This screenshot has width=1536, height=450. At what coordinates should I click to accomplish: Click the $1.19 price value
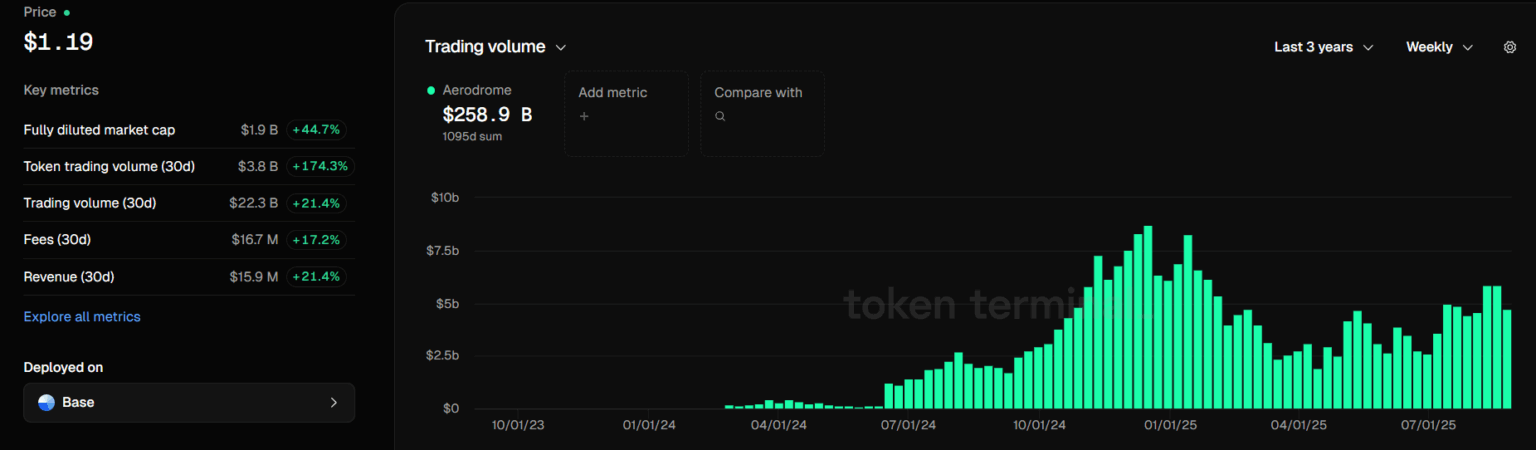(58, 42)
